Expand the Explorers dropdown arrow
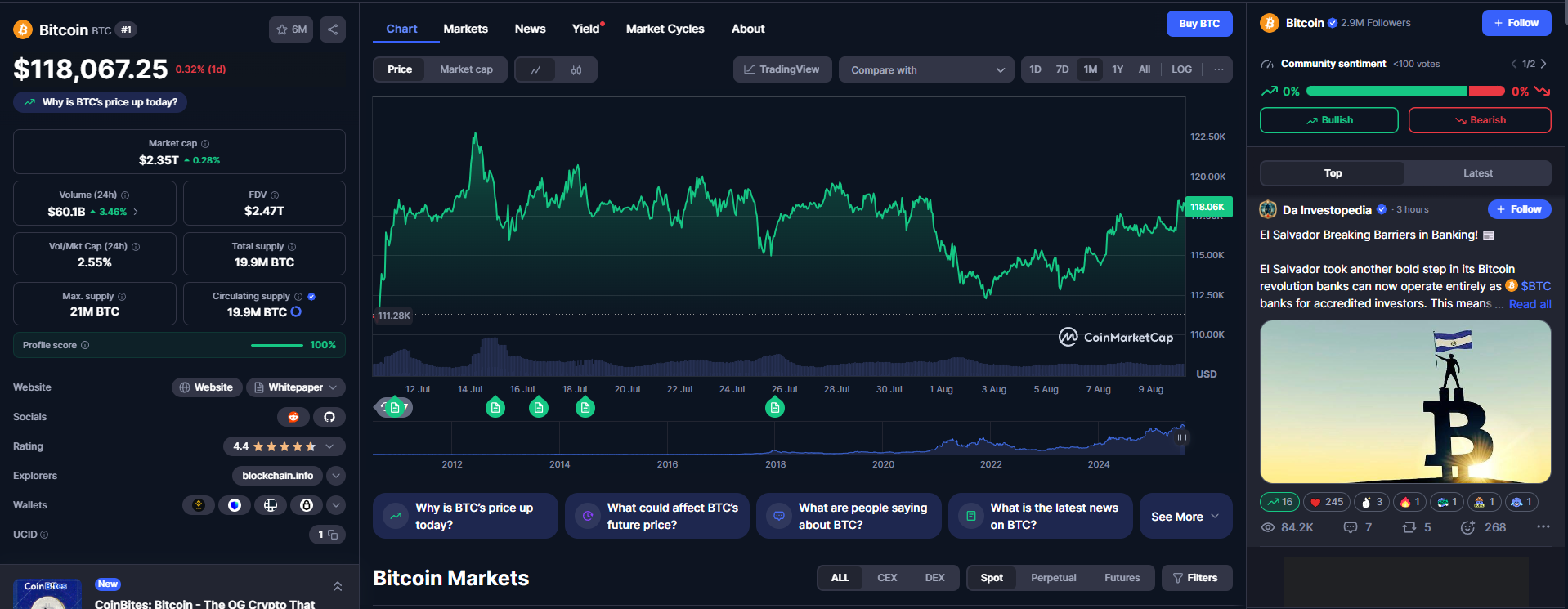 coord(336,476)
